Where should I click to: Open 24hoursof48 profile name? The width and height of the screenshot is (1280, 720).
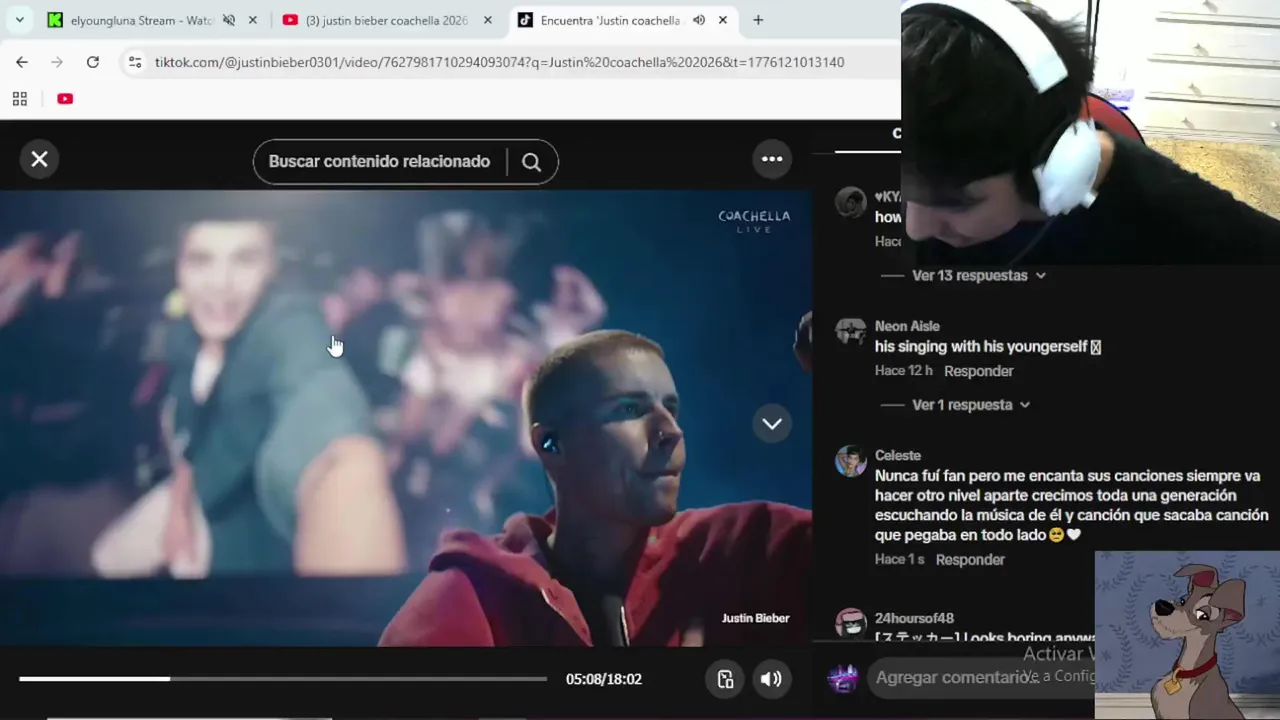pyautogui.click(x=914, y=618)
